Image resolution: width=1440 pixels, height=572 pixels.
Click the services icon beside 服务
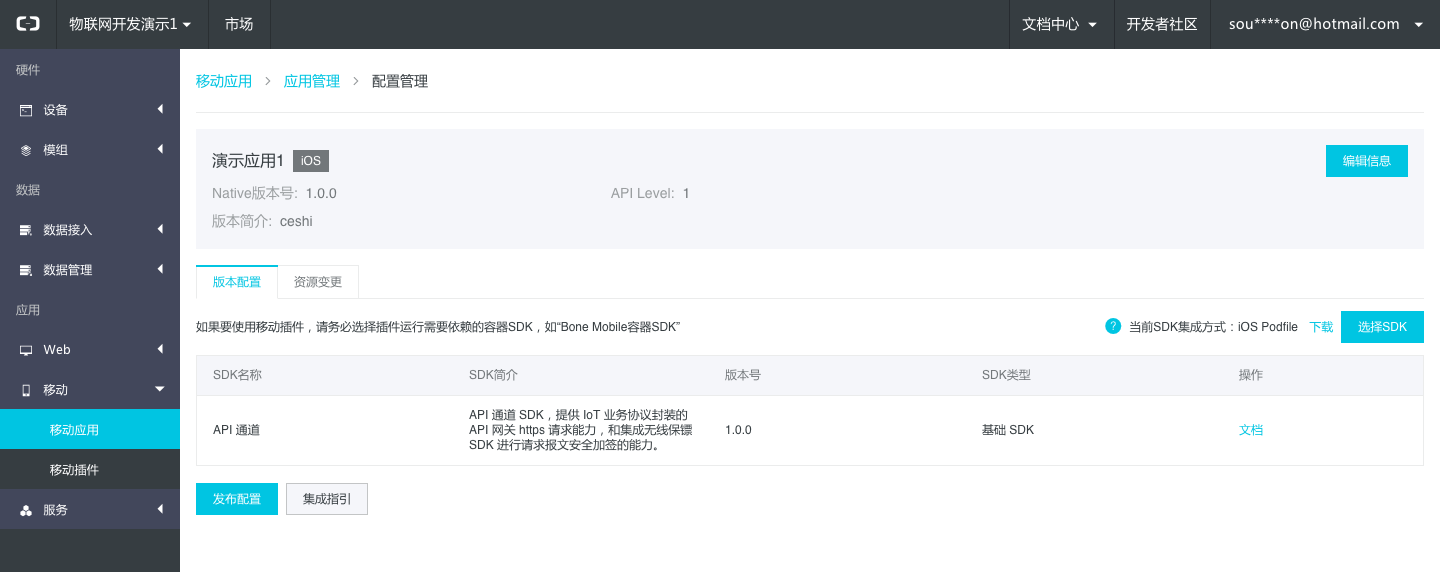(26, 510)
